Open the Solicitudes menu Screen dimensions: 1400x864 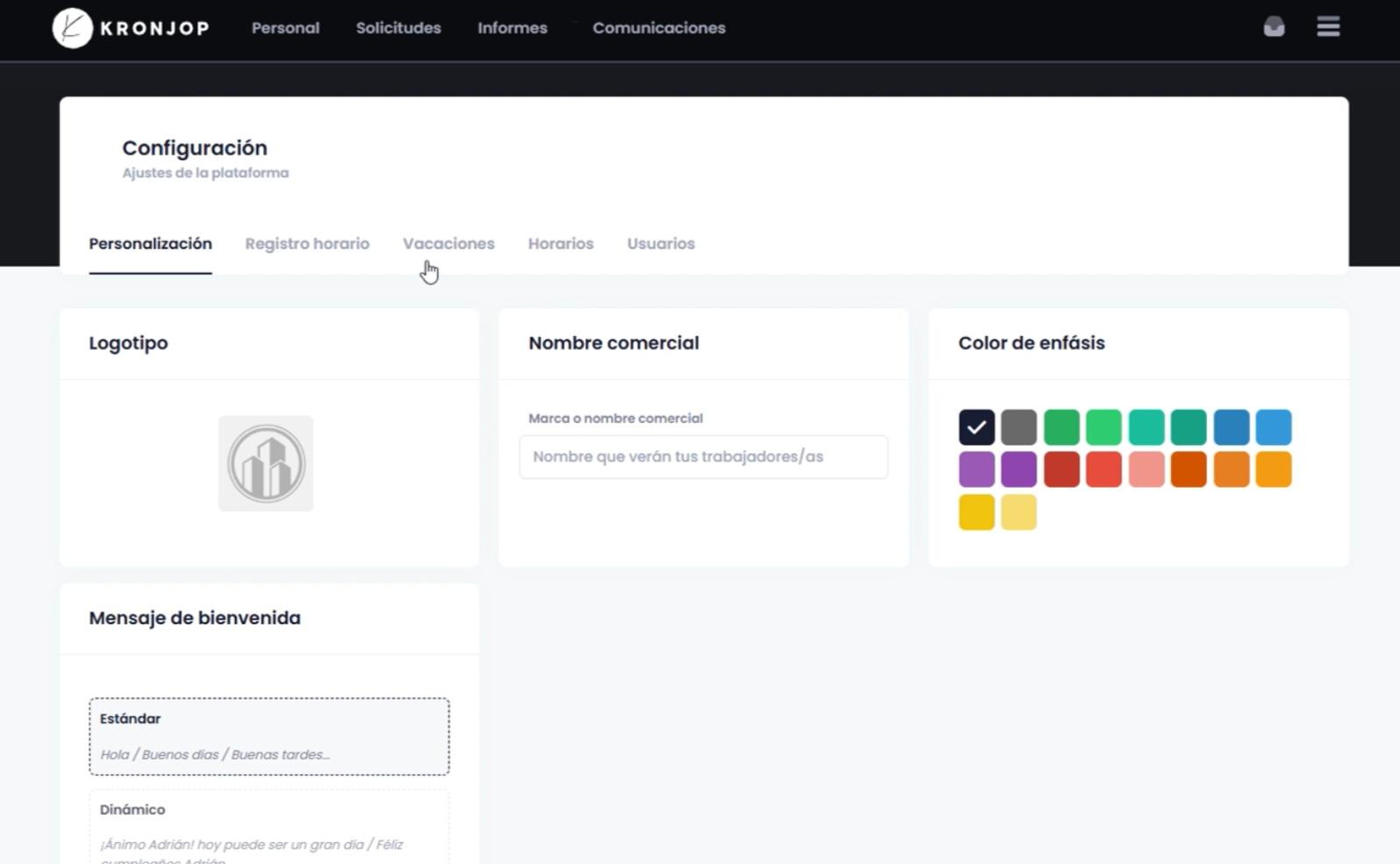[x=398, y=28]
